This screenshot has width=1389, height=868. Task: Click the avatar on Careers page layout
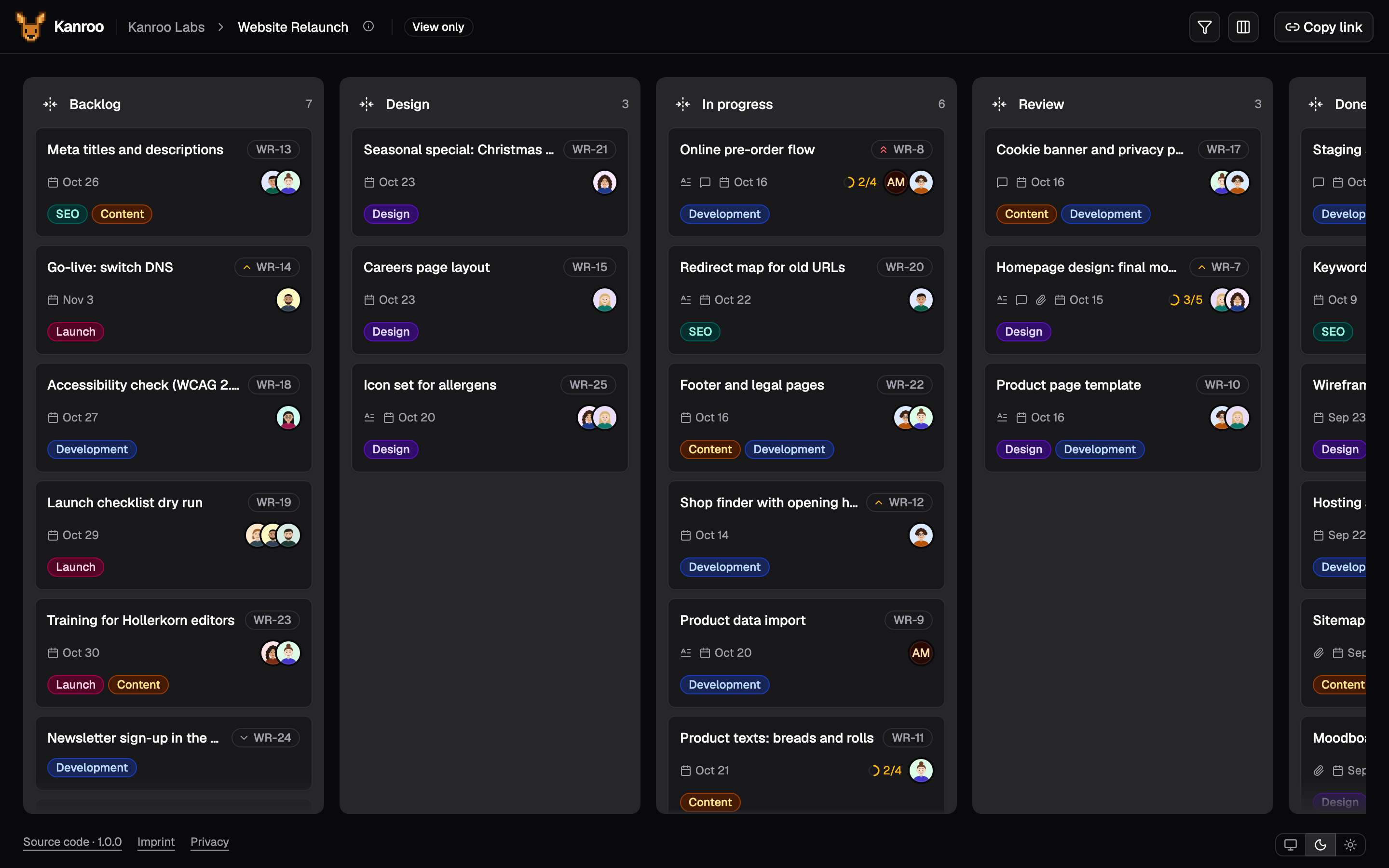tap(604, 299)
